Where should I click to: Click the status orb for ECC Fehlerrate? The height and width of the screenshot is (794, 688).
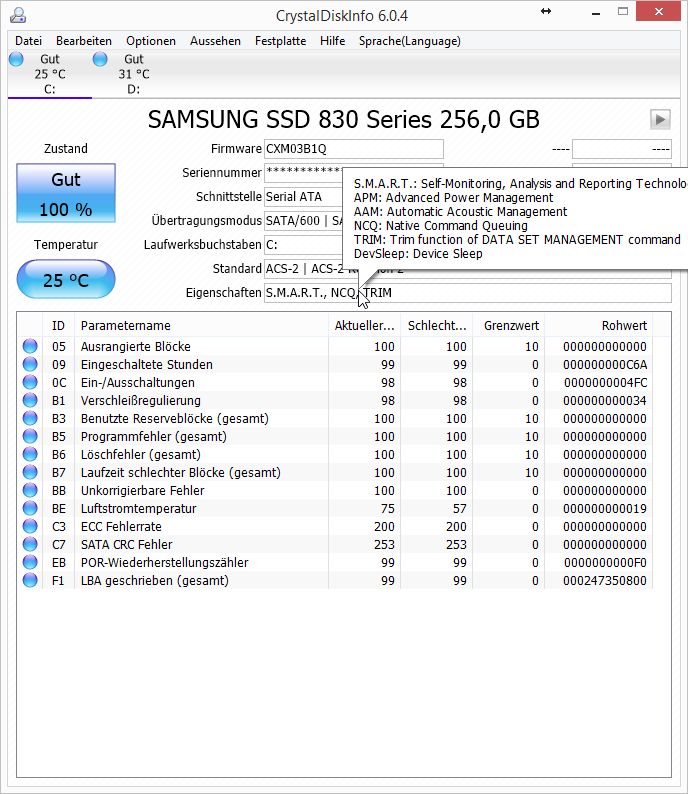pos(30,526)
